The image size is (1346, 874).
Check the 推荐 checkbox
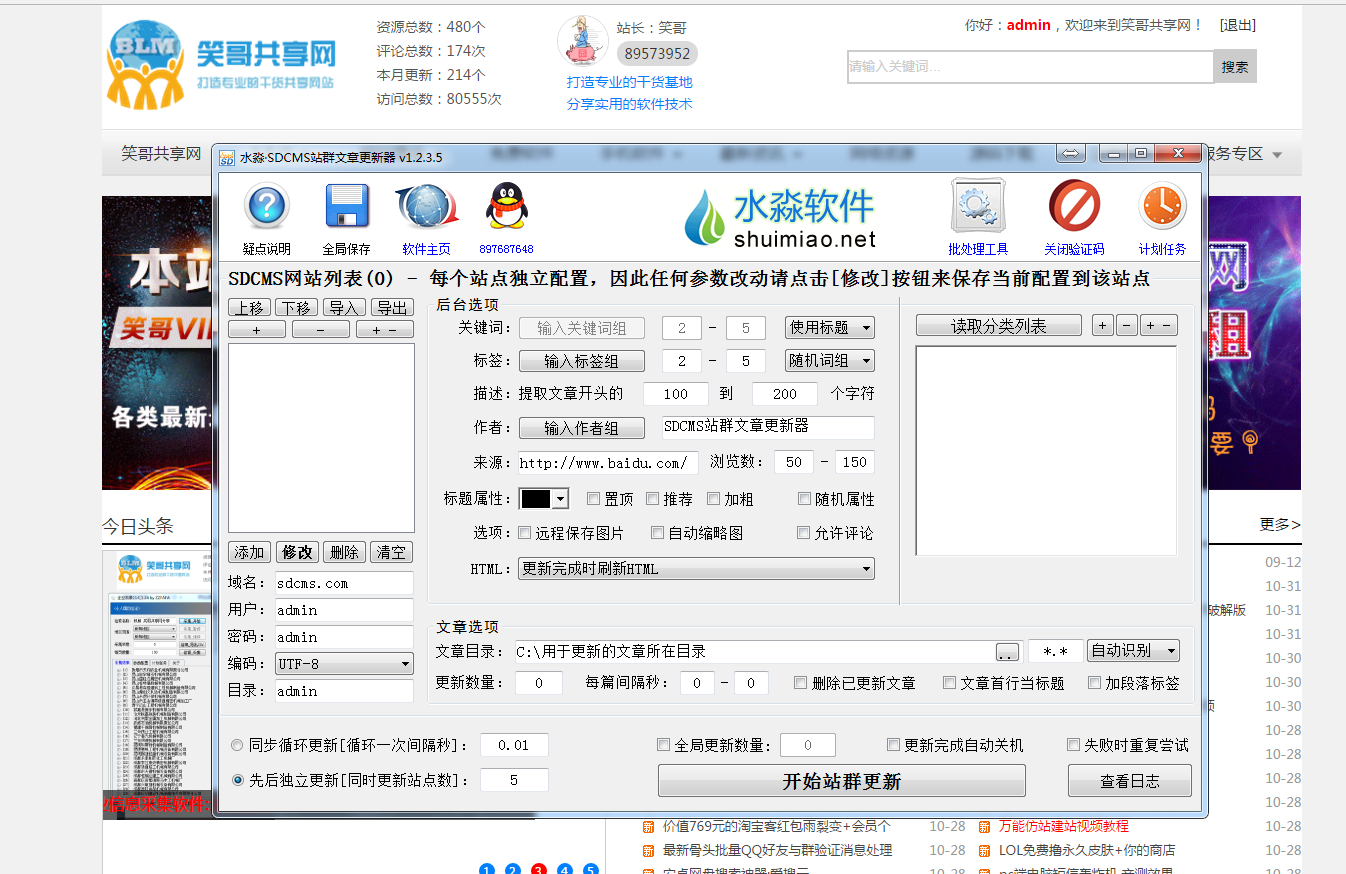tap(652, 499)
